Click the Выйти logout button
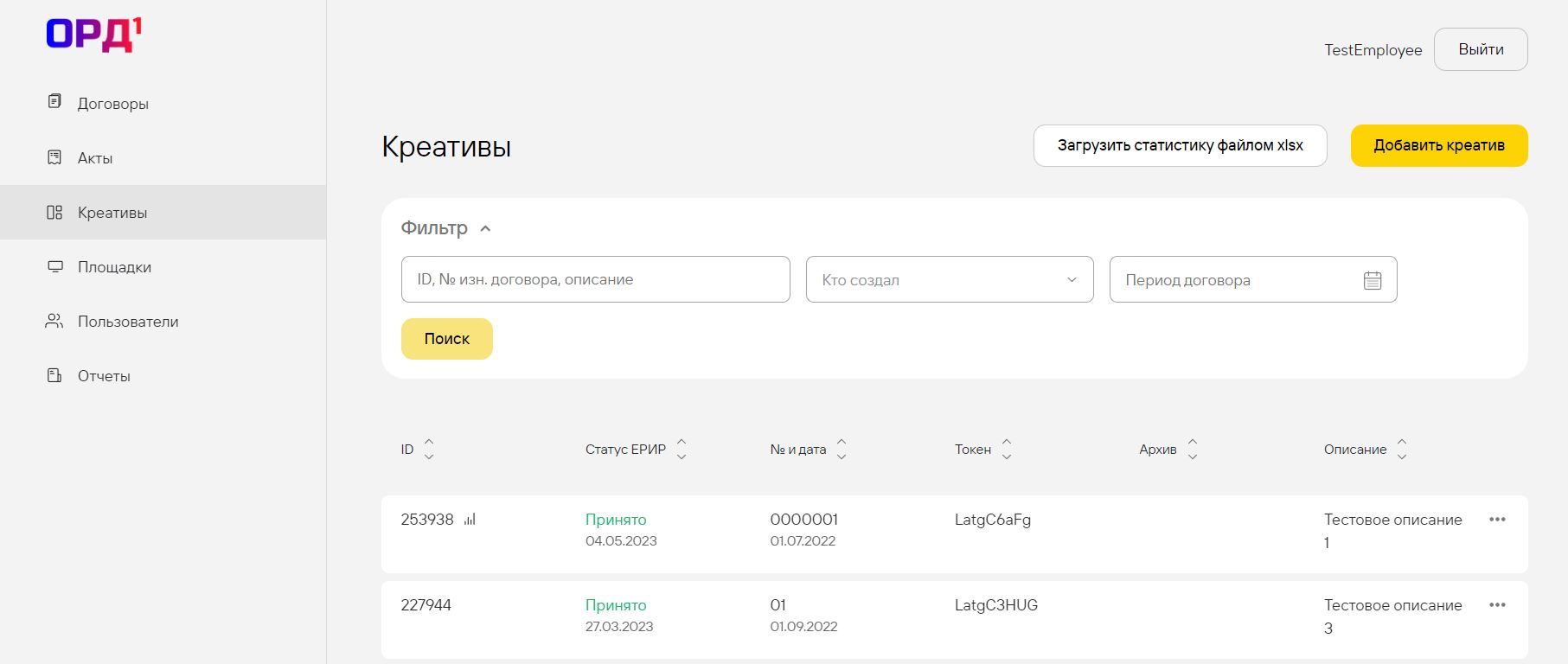 (x=1481, y=49)
